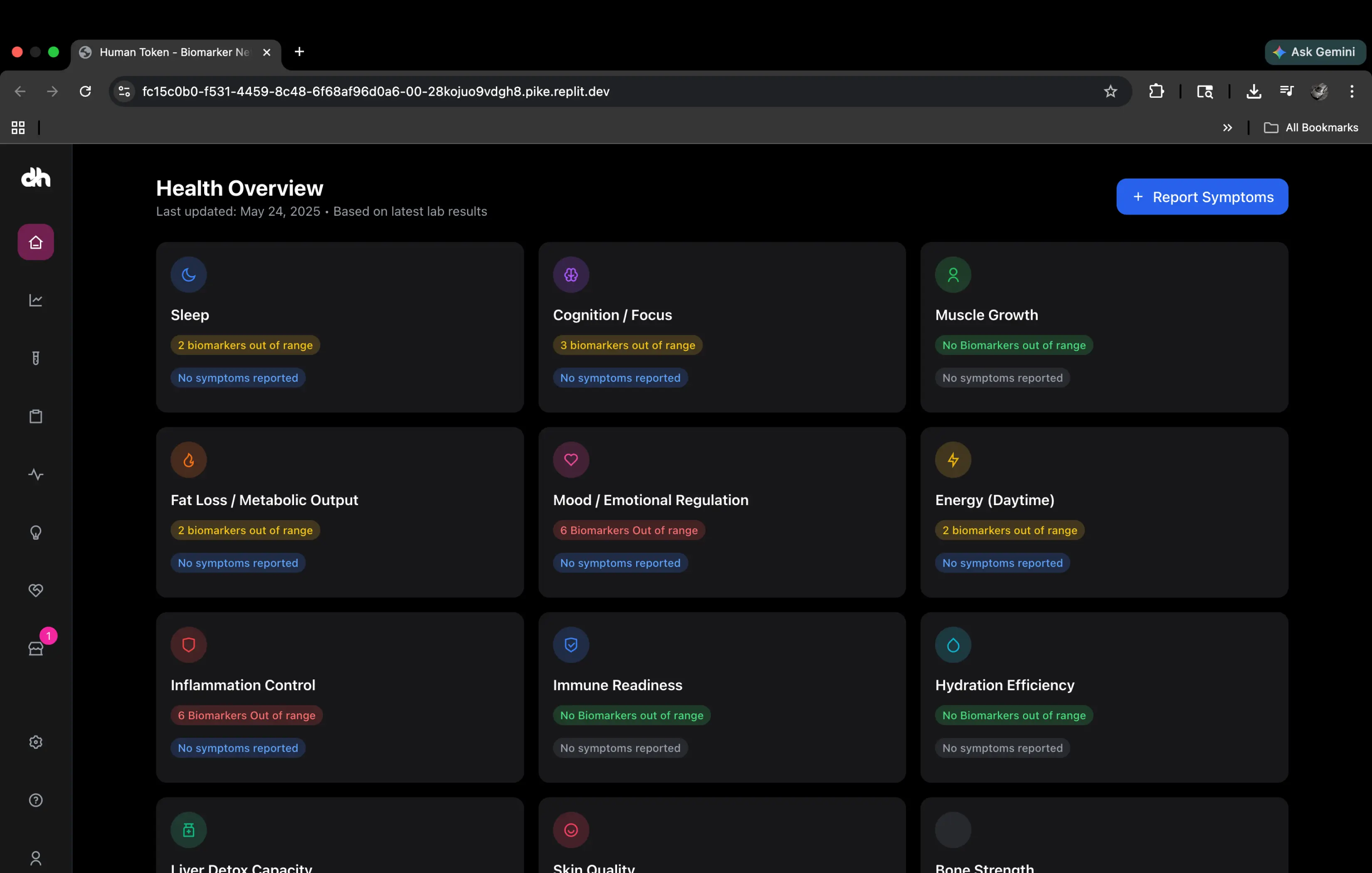Screen dimensions: 1372x873
Task: Bookmark this page with star icon
Action: 1110,91
